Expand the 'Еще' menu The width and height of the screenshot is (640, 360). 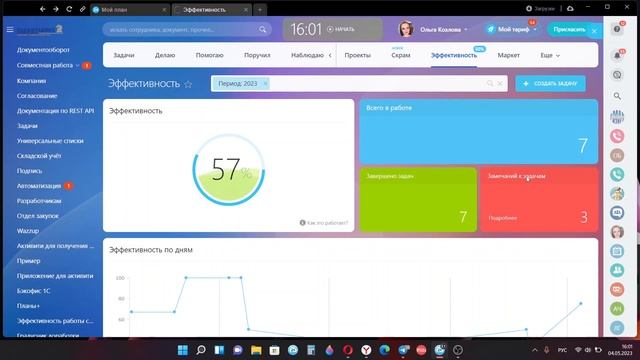point(550,55)
